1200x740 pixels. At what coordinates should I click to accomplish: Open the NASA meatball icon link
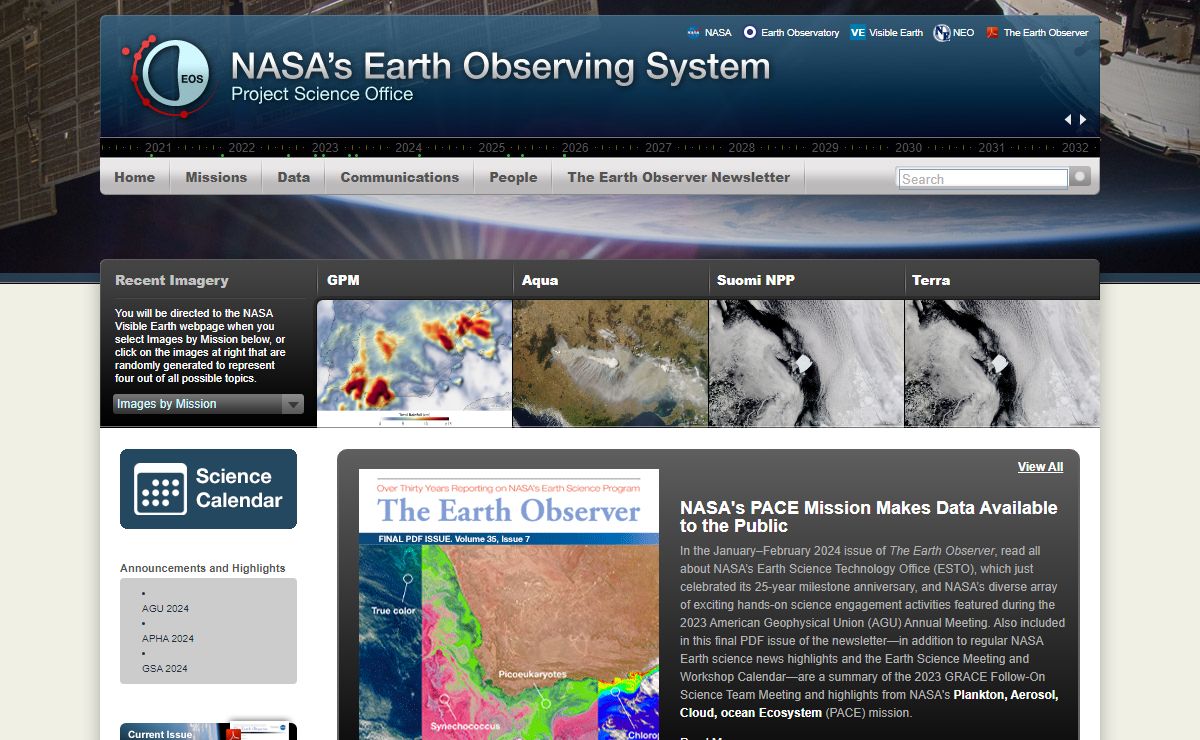(x=693, y=33)
